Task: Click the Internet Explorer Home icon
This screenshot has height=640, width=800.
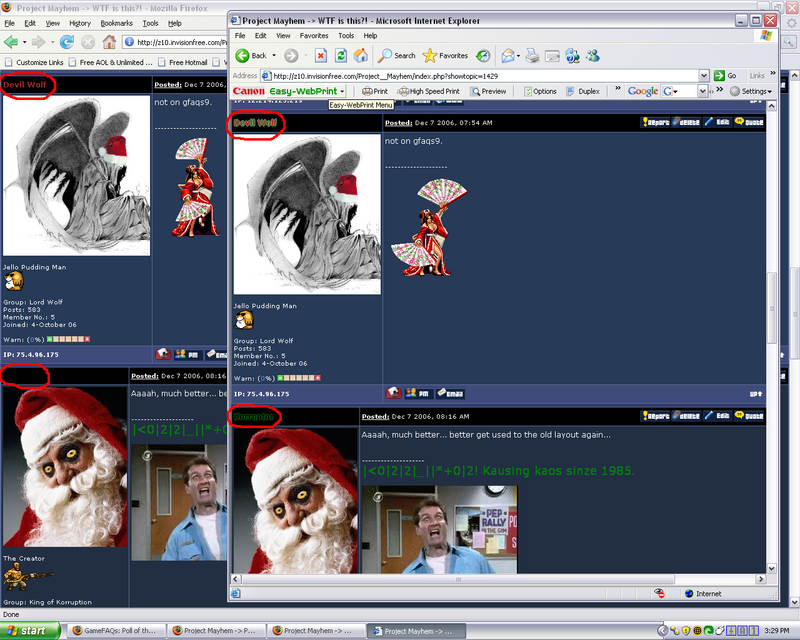Action: [360, 55]
